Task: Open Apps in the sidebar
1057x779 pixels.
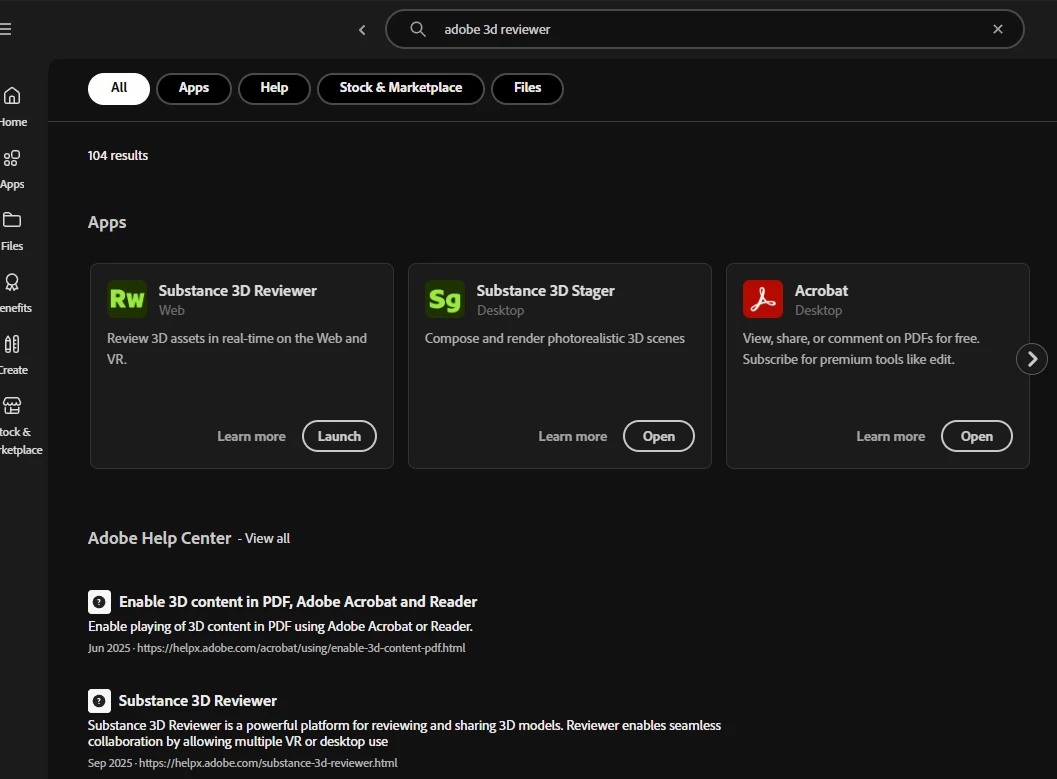Action: click(x=12, y=169)
